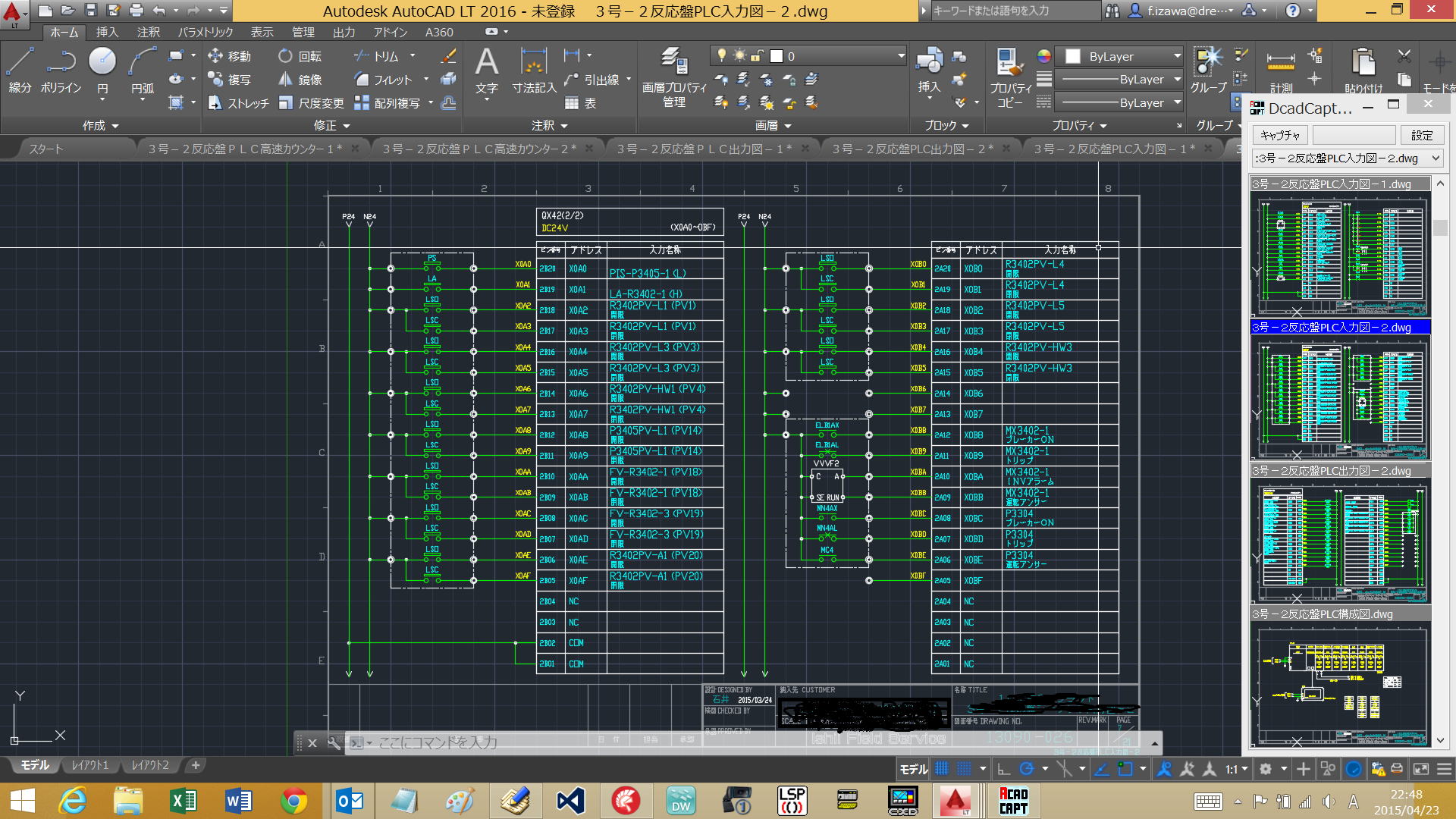This screenshot has height=819, width=1456.
Task: Open the layer dropdown showing 0
Action: point(901,56)
